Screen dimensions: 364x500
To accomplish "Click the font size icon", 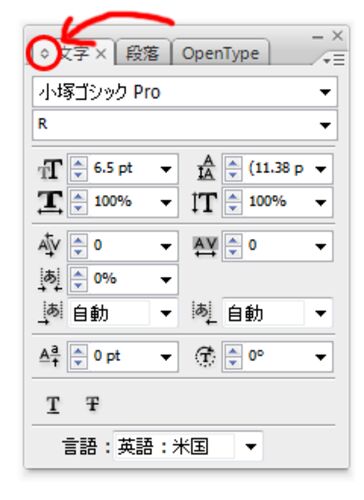I will 50,169.
